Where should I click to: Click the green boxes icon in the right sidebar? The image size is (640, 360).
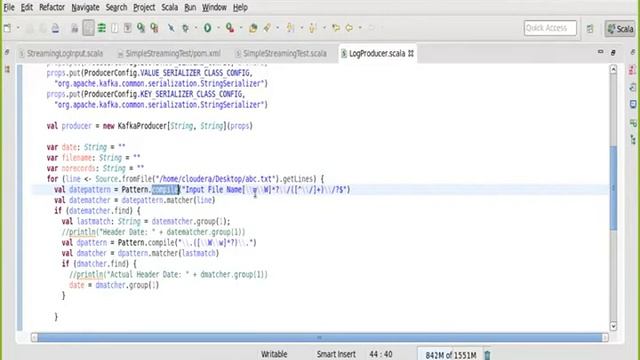pos(633,122)
